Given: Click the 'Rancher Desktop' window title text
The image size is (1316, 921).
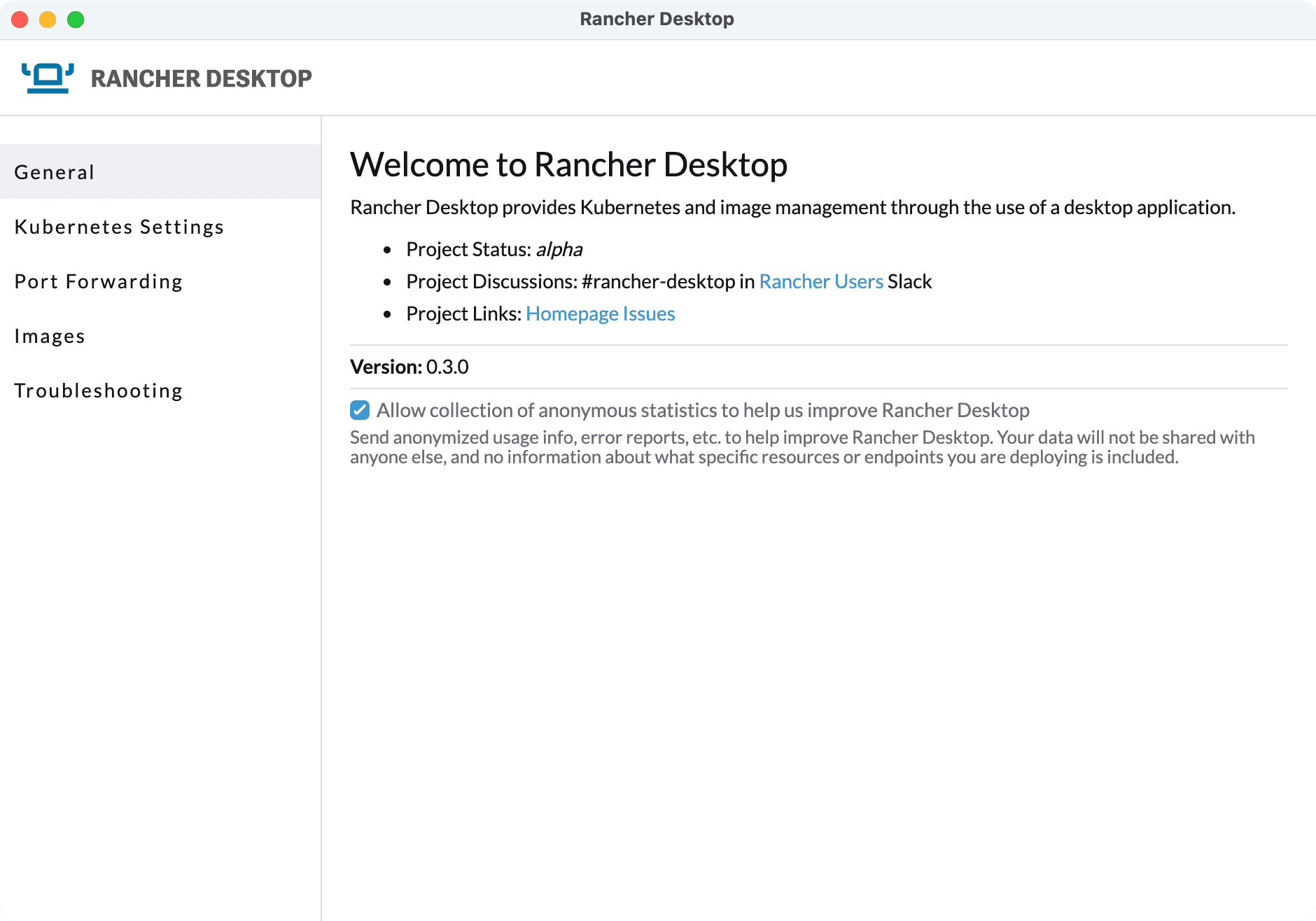Looking at the screenshot, I should pyautogui.click(x=657, y=19).
